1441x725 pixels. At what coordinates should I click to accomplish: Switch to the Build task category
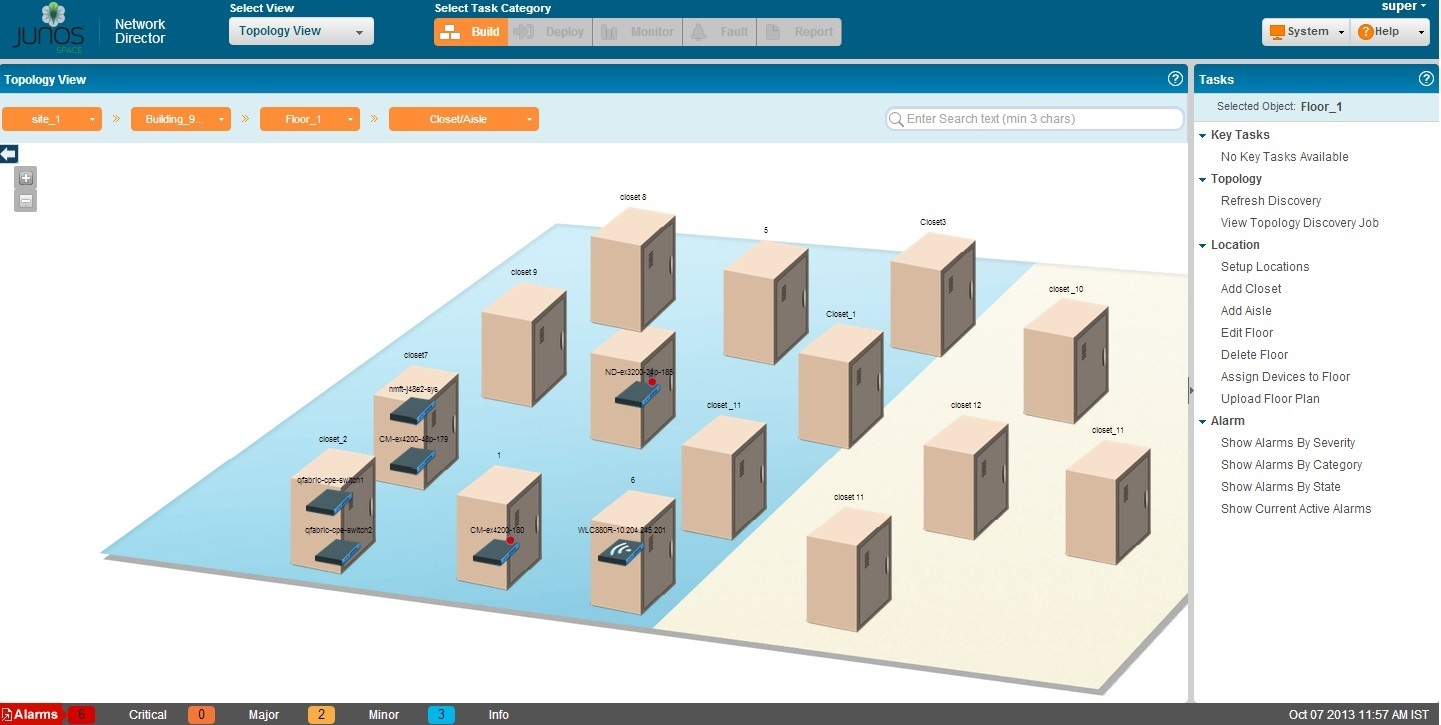click(471, 32)
